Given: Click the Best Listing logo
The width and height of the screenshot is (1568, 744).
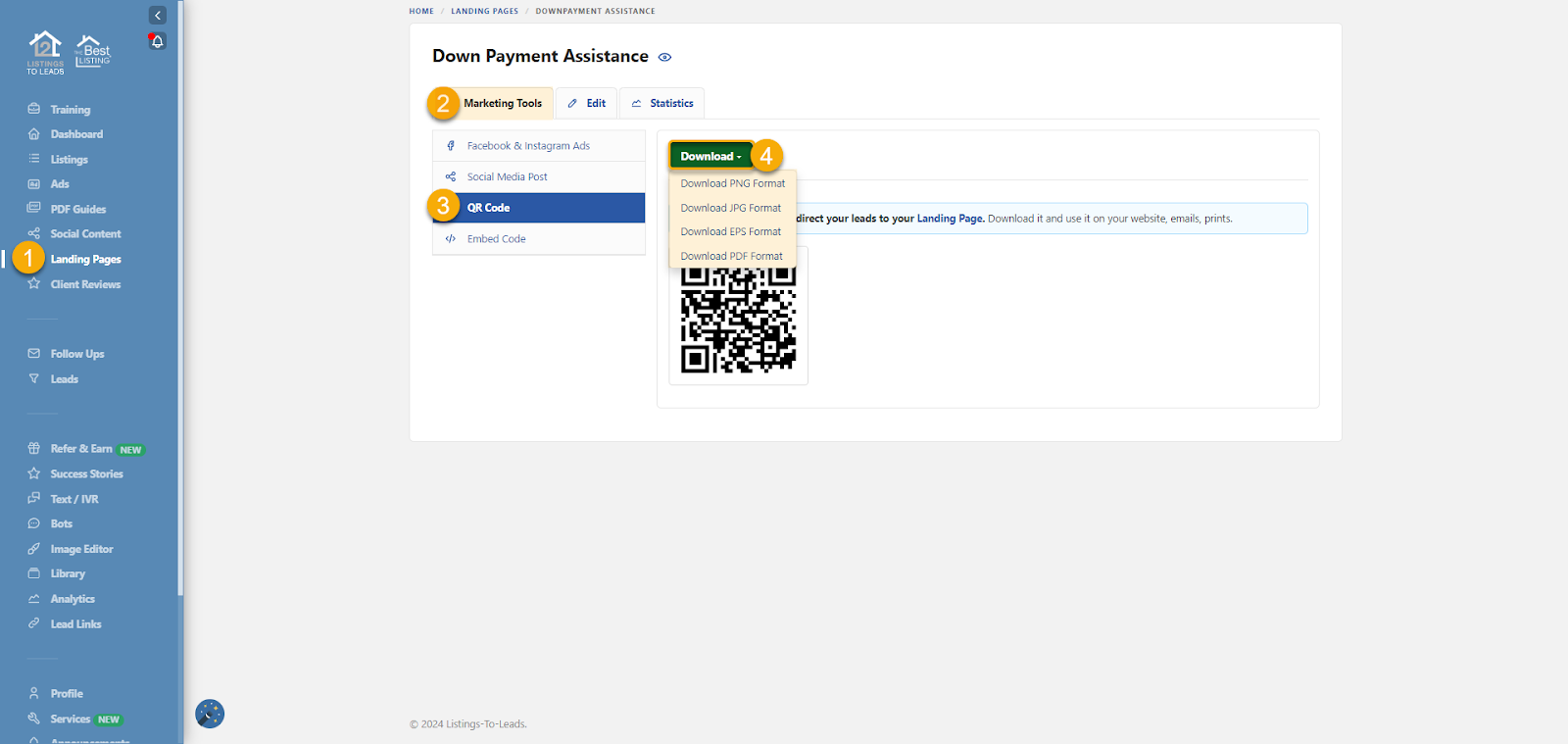Looking at the screenshot, I should [x=93, y=51].
